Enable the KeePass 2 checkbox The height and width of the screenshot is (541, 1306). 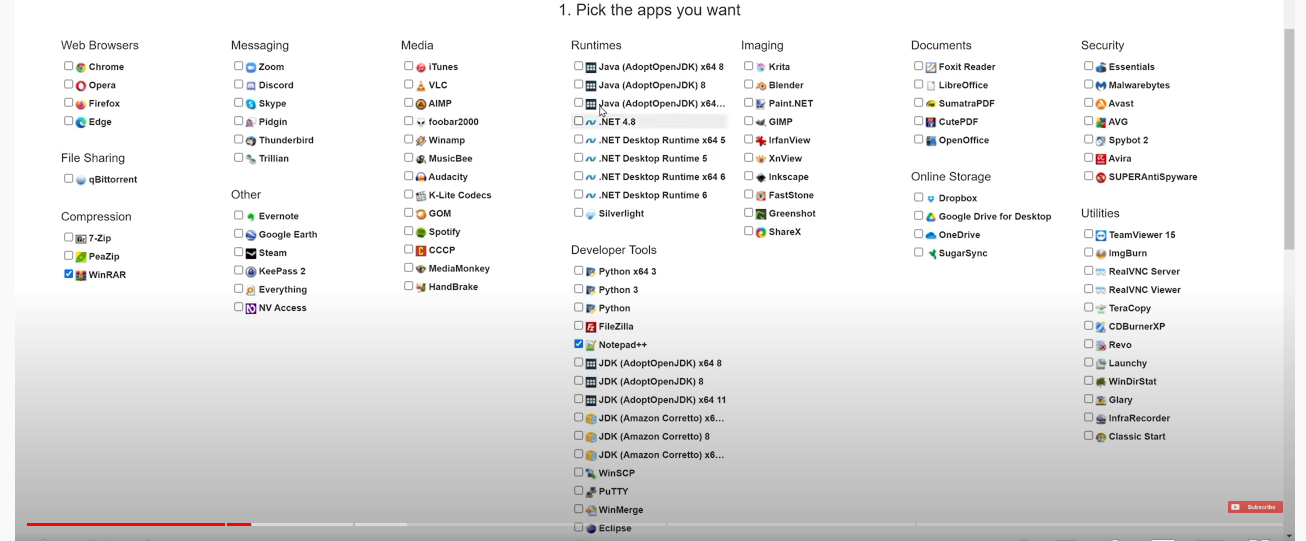238,270
